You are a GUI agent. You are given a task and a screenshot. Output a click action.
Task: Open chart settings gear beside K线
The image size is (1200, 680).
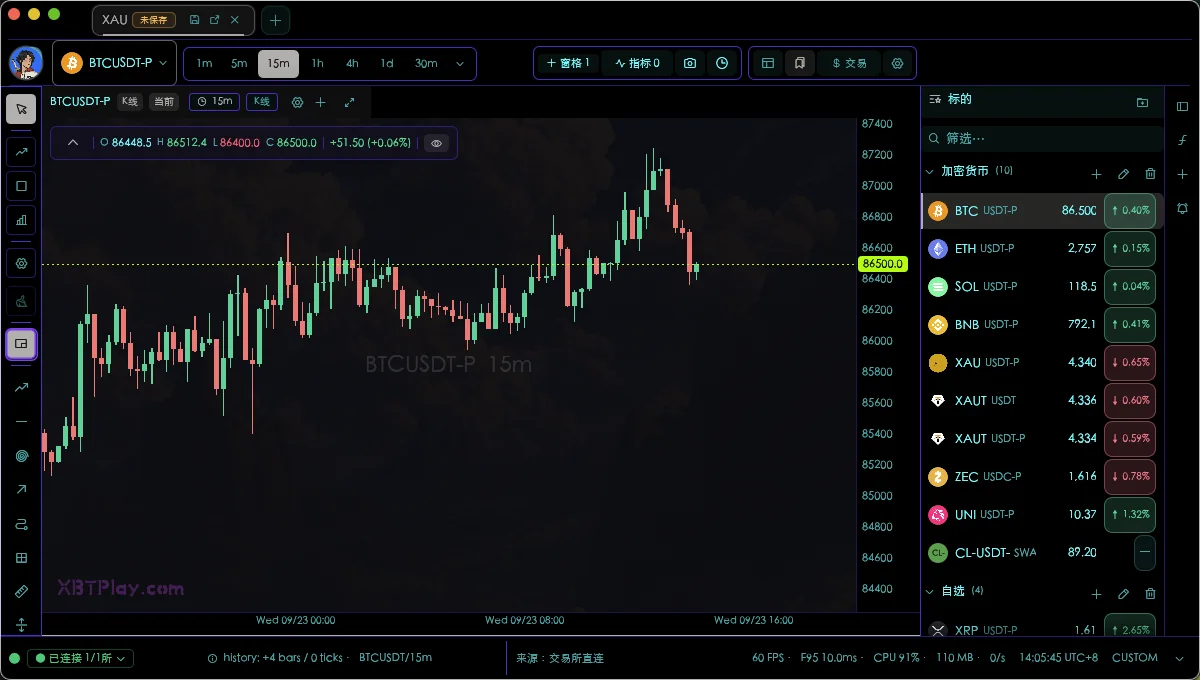pyautogui.click(x=297, y=102)
